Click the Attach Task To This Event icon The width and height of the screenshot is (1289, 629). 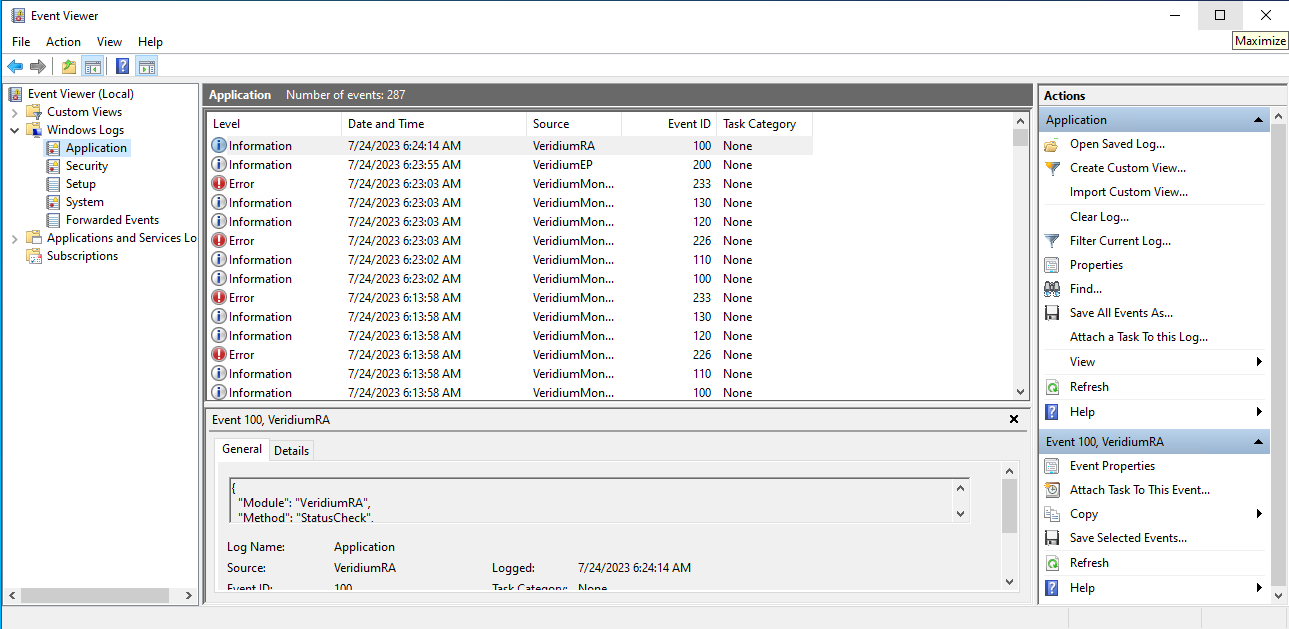1052,490
